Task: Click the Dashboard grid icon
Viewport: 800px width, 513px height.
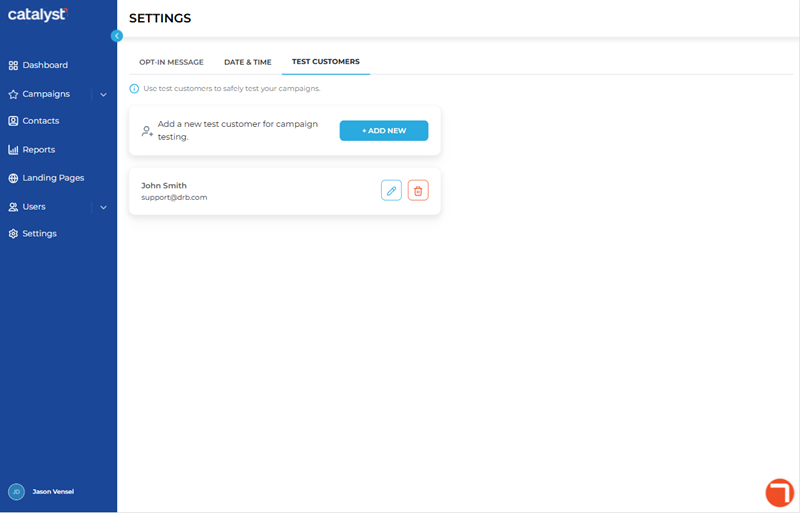Action: point(13,65)
